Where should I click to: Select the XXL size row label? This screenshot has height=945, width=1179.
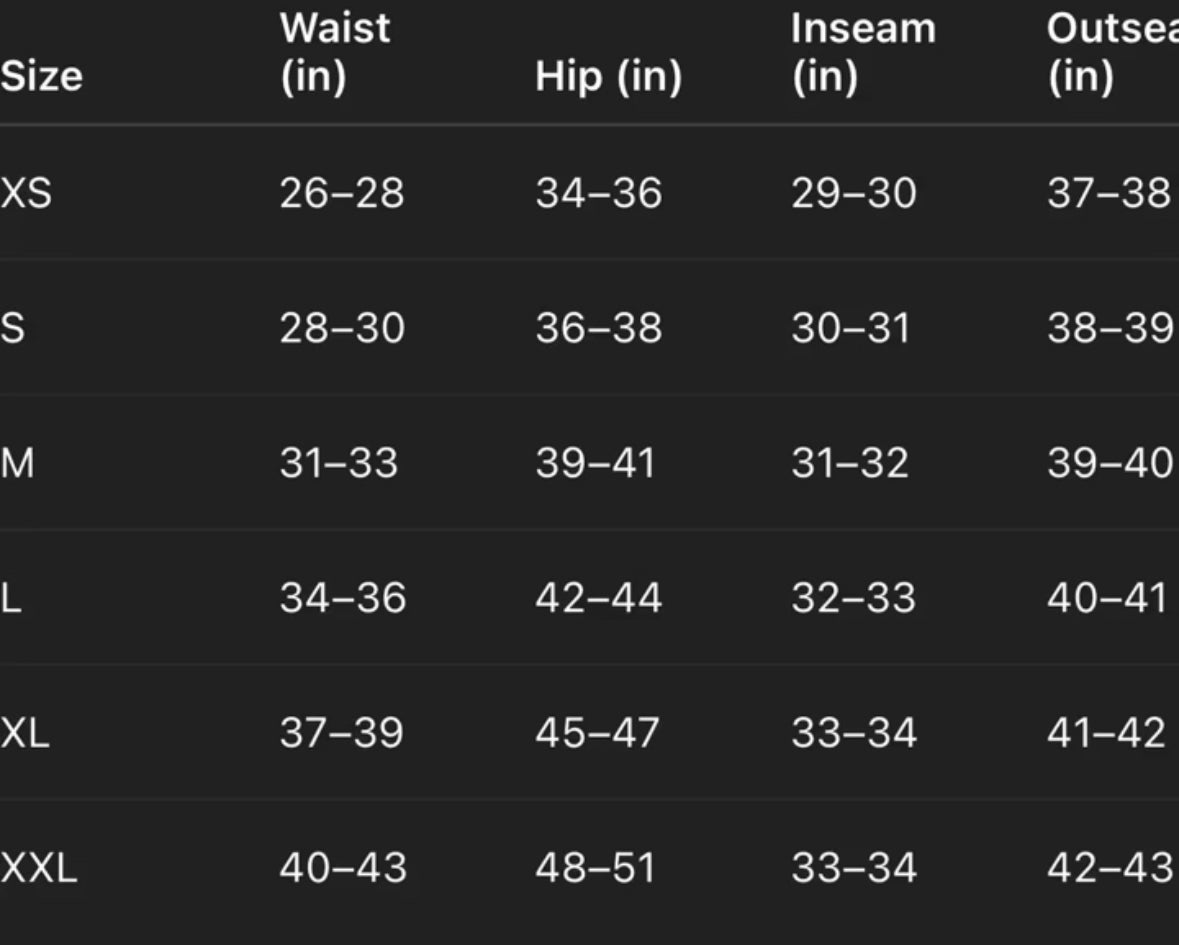pos(39,868)
